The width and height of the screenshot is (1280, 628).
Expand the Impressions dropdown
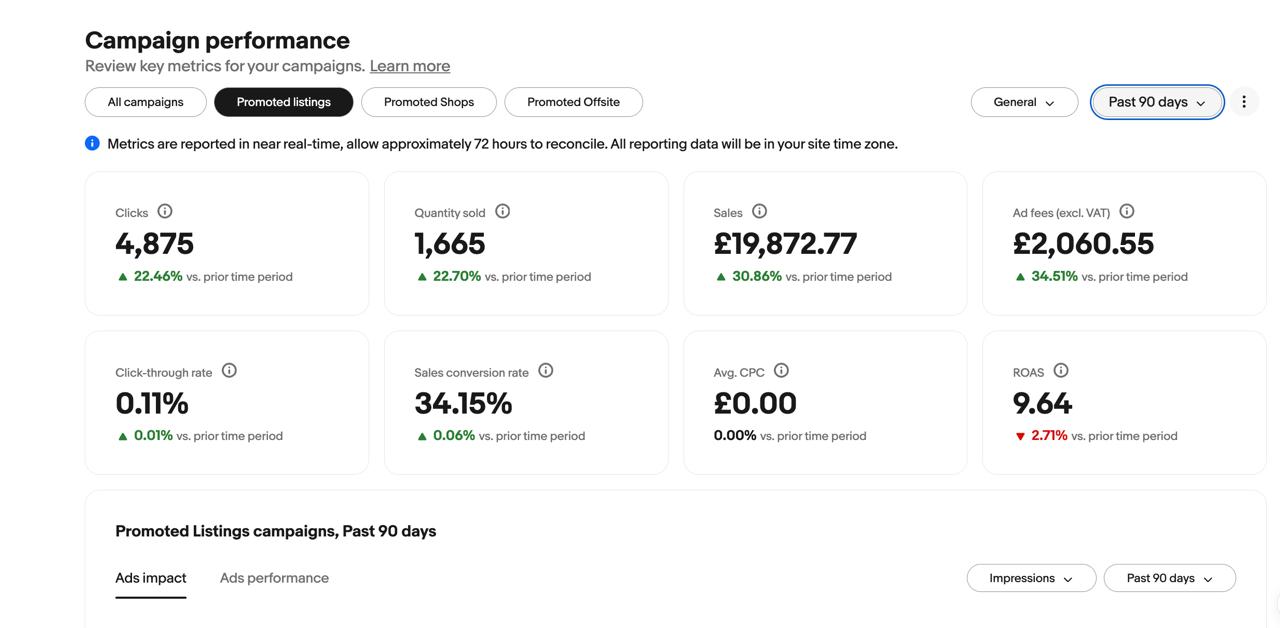[1031, 578]
